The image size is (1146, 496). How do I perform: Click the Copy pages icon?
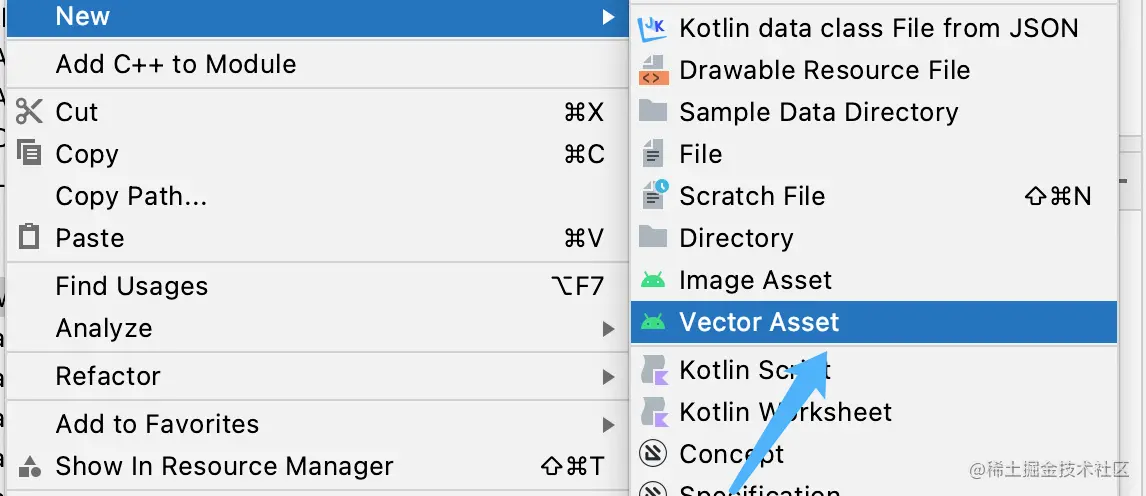29,153
